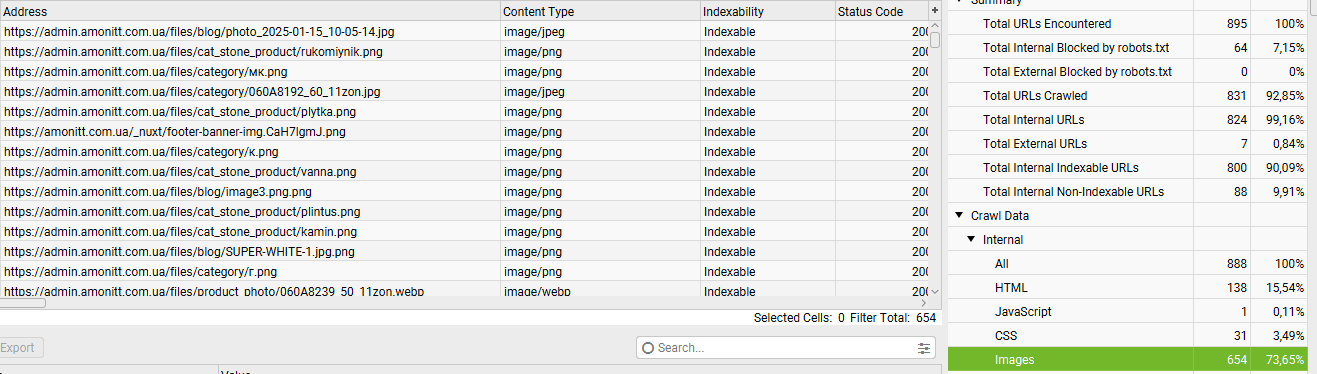Click the horizontal scrollbar thumb below table
Viewport: 1317px width, 374px height.
(22, 302)
